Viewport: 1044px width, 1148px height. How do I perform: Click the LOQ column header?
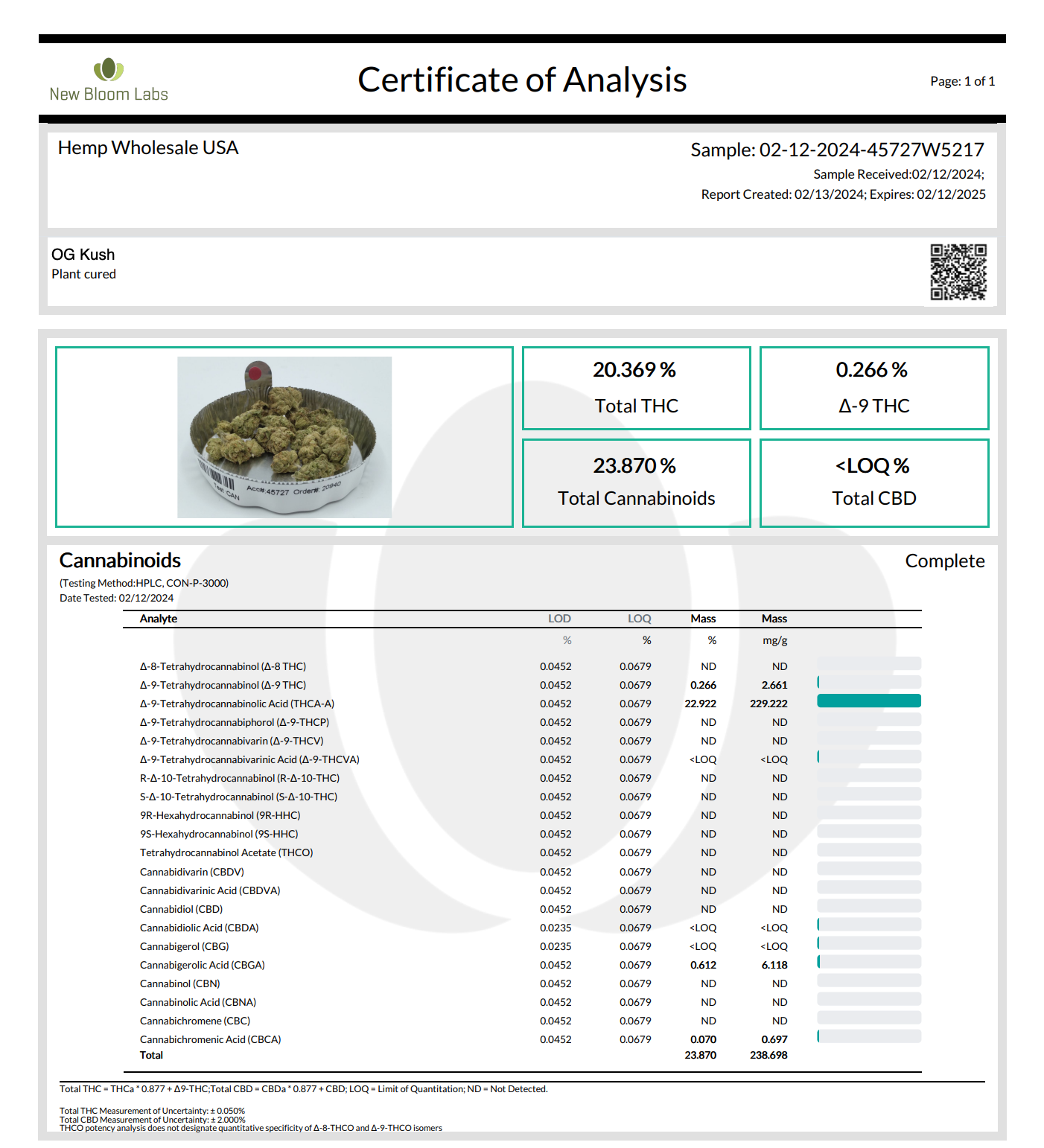click(639, 619)
